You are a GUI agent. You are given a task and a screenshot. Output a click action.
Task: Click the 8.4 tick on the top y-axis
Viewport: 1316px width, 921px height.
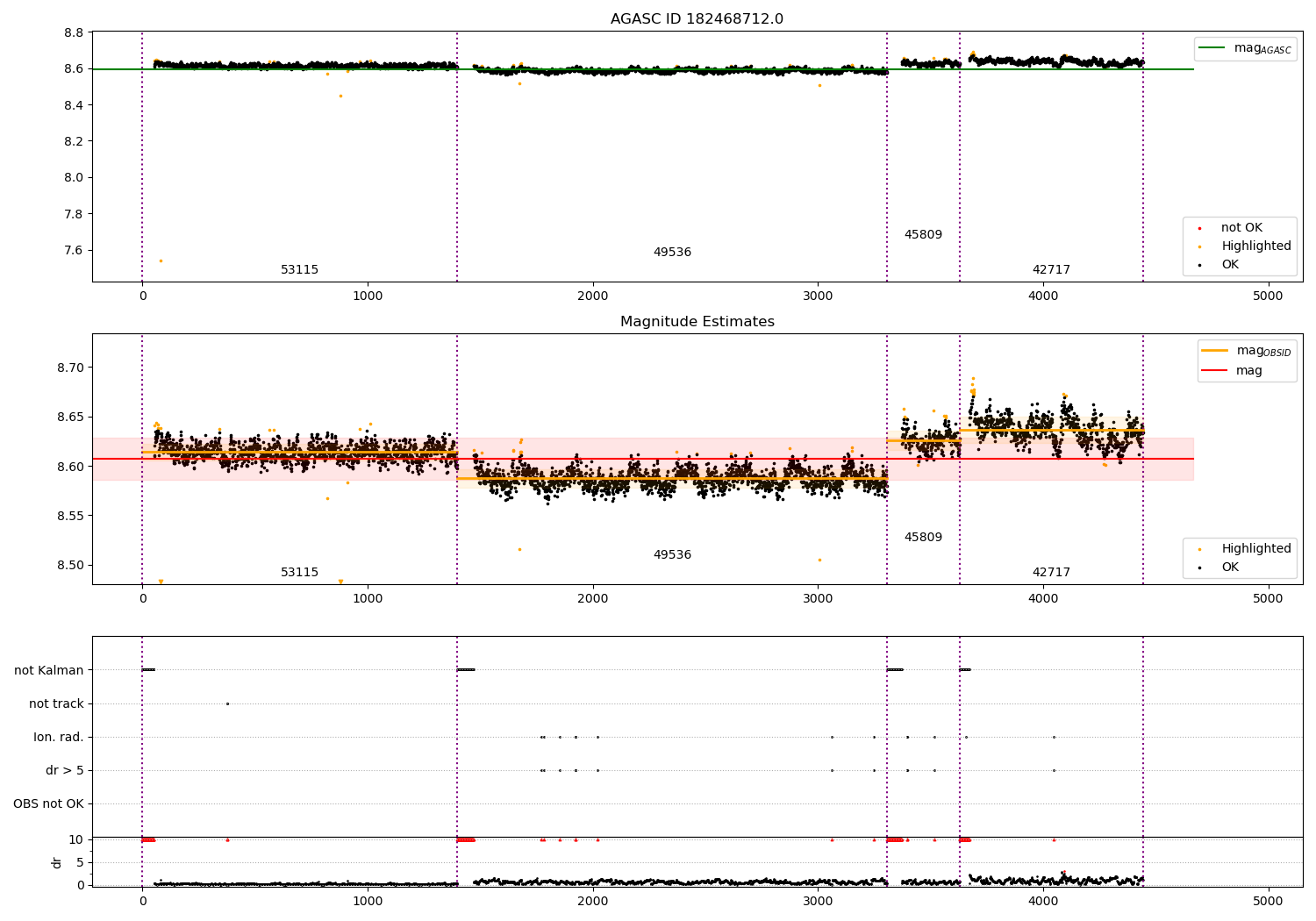tap(75, 105)
